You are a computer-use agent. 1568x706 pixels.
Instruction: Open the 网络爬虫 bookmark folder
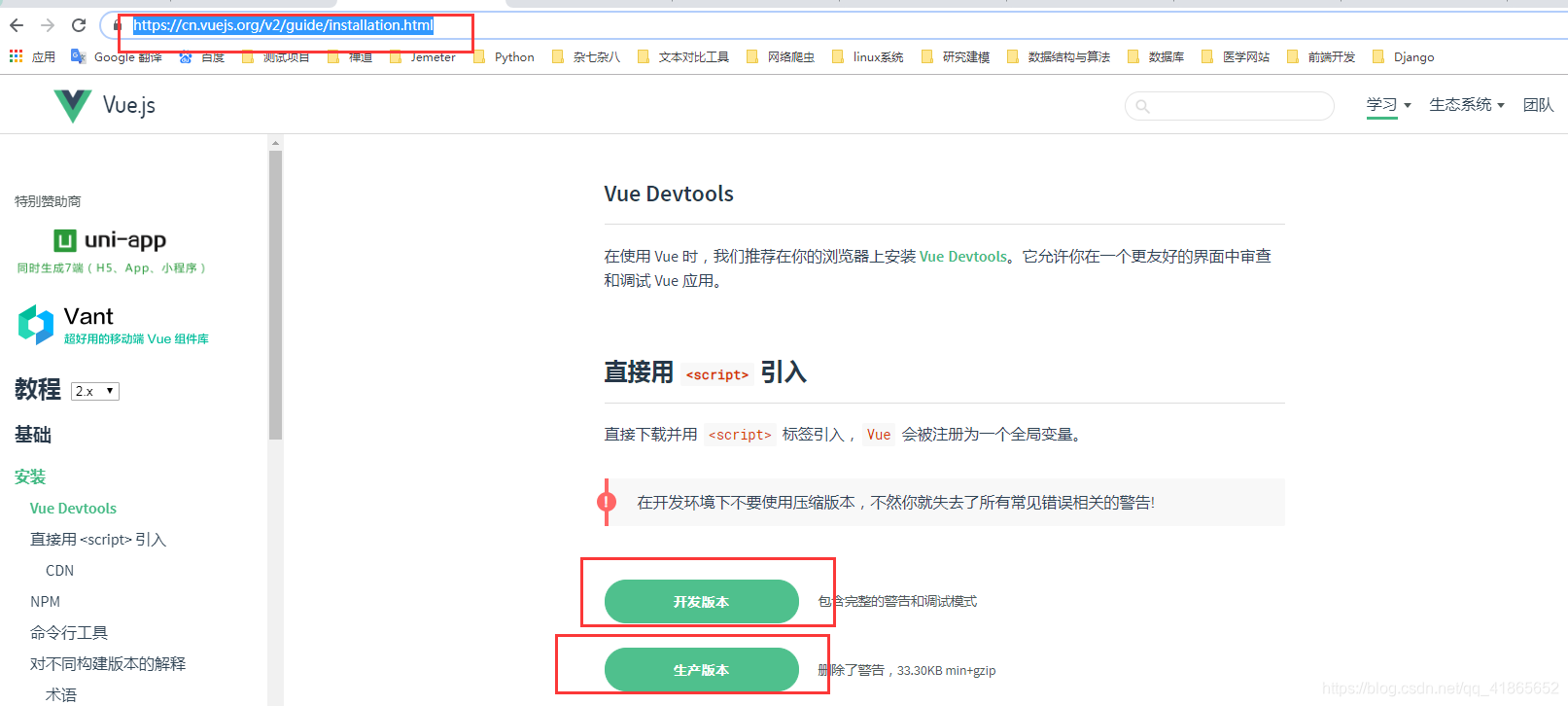[x=780, y=57]
